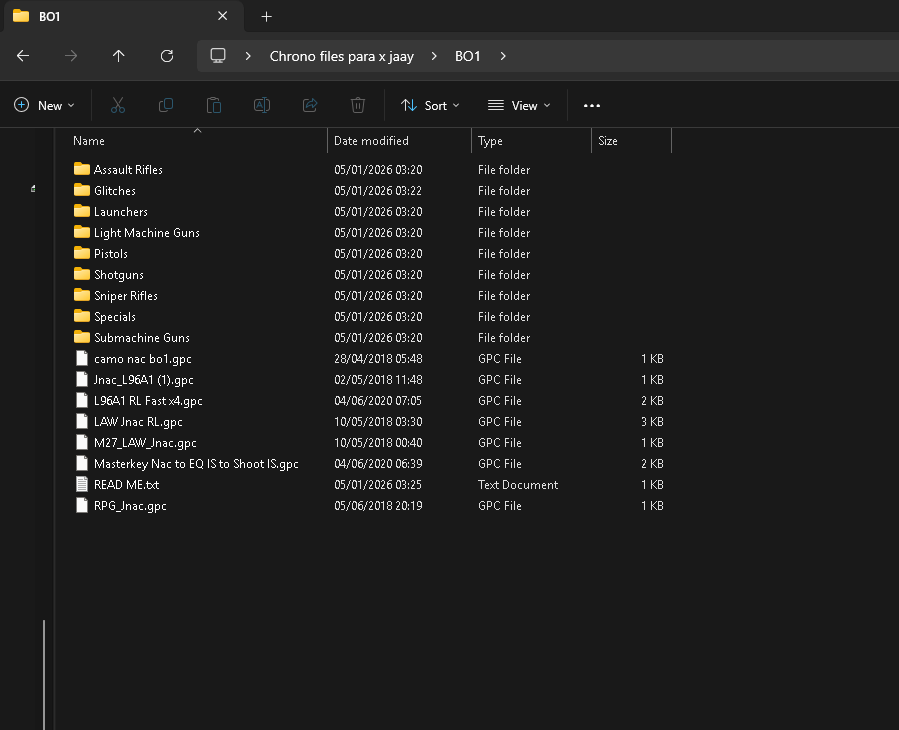This screenshot has height=730, width=899.
Task: Expand chevron after BO1 in address bar
Action: (x=503, y=56)
